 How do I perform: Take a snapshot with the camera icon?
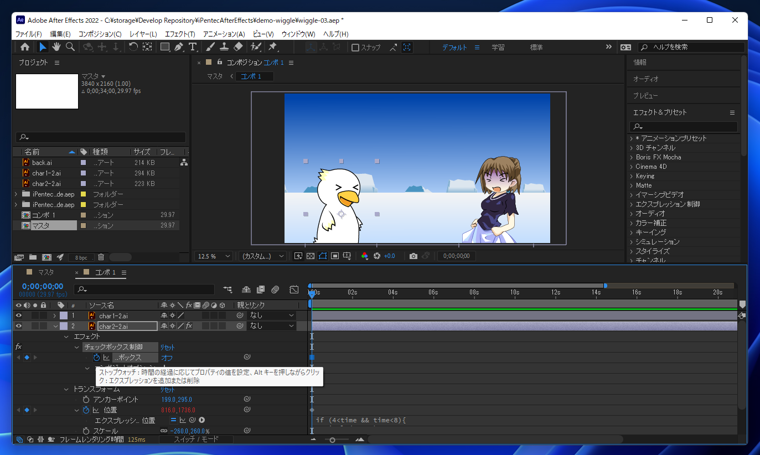click(x=413, y=256)
